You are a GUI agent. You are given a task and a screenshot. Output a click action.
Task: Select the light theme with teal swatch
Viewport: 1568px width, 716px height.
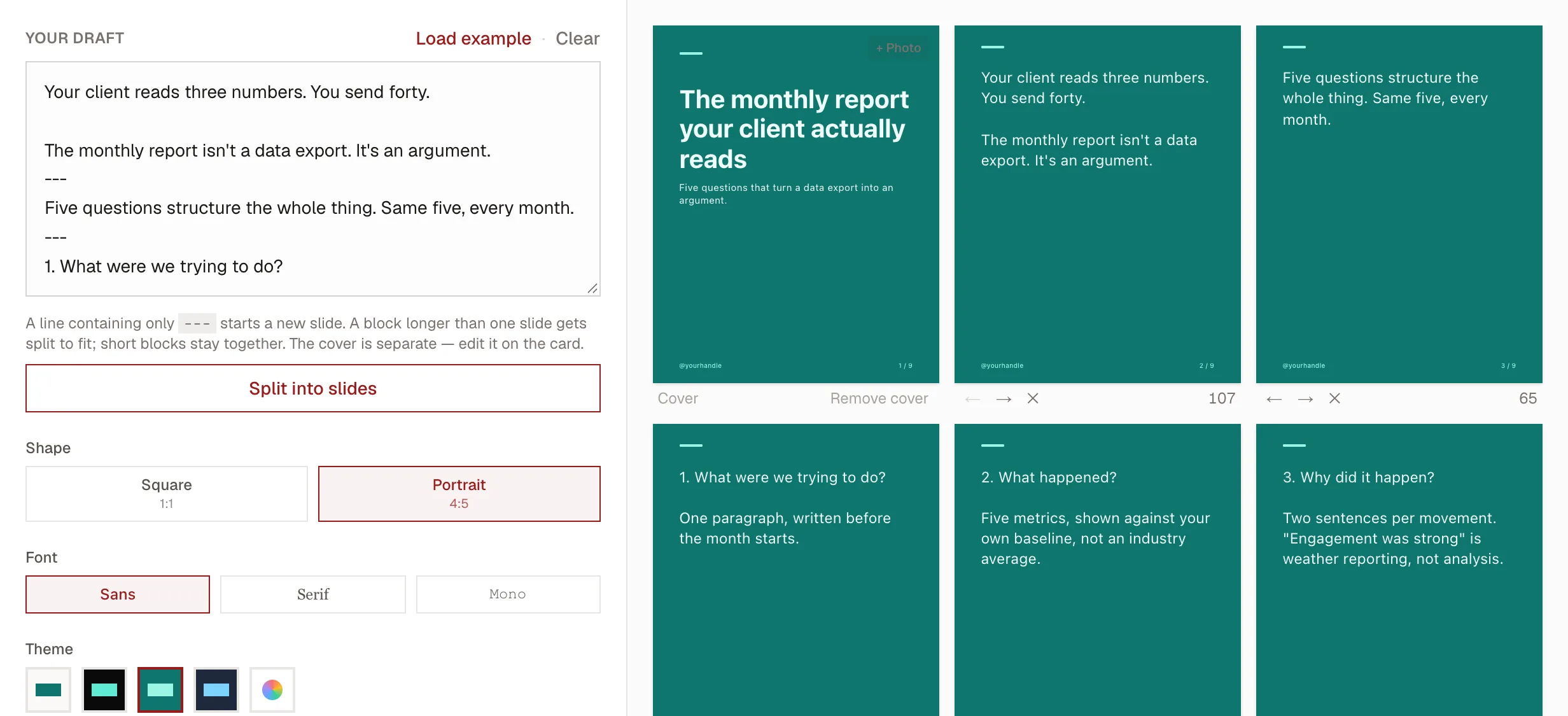(x=48, y=690)
